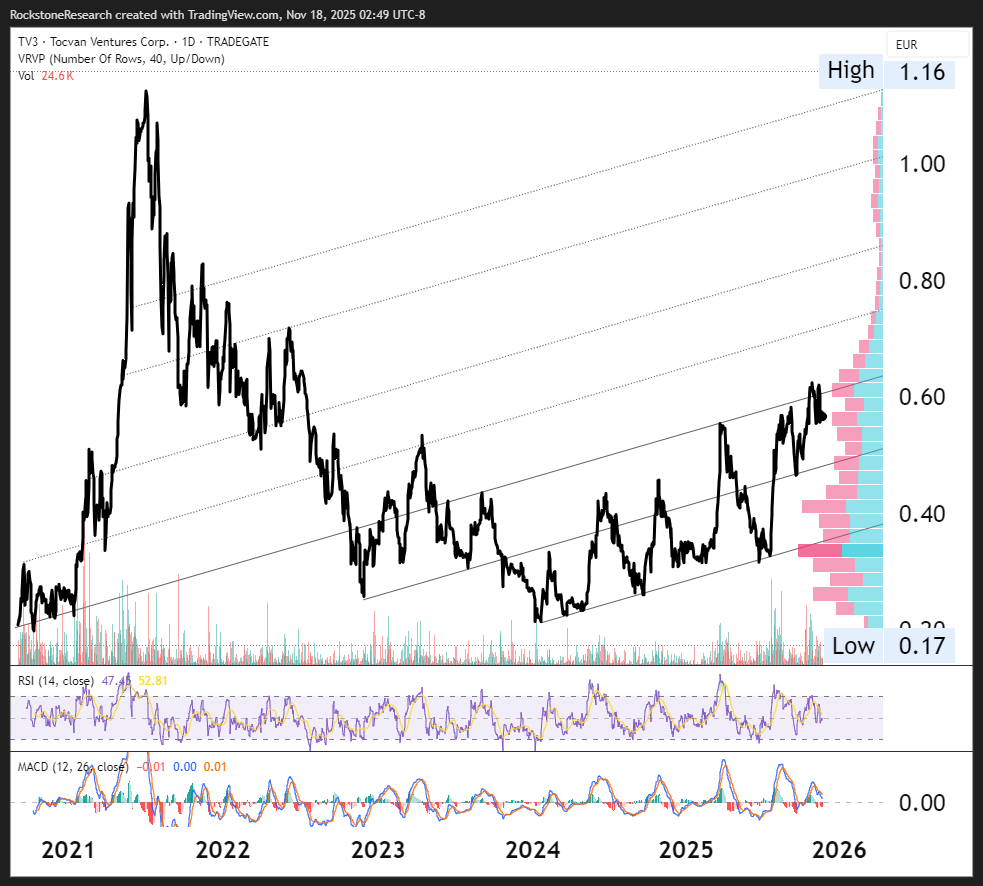The image size is (983, 886).
Task: Select 2021 on the time axis
Action: click(68, 850)
